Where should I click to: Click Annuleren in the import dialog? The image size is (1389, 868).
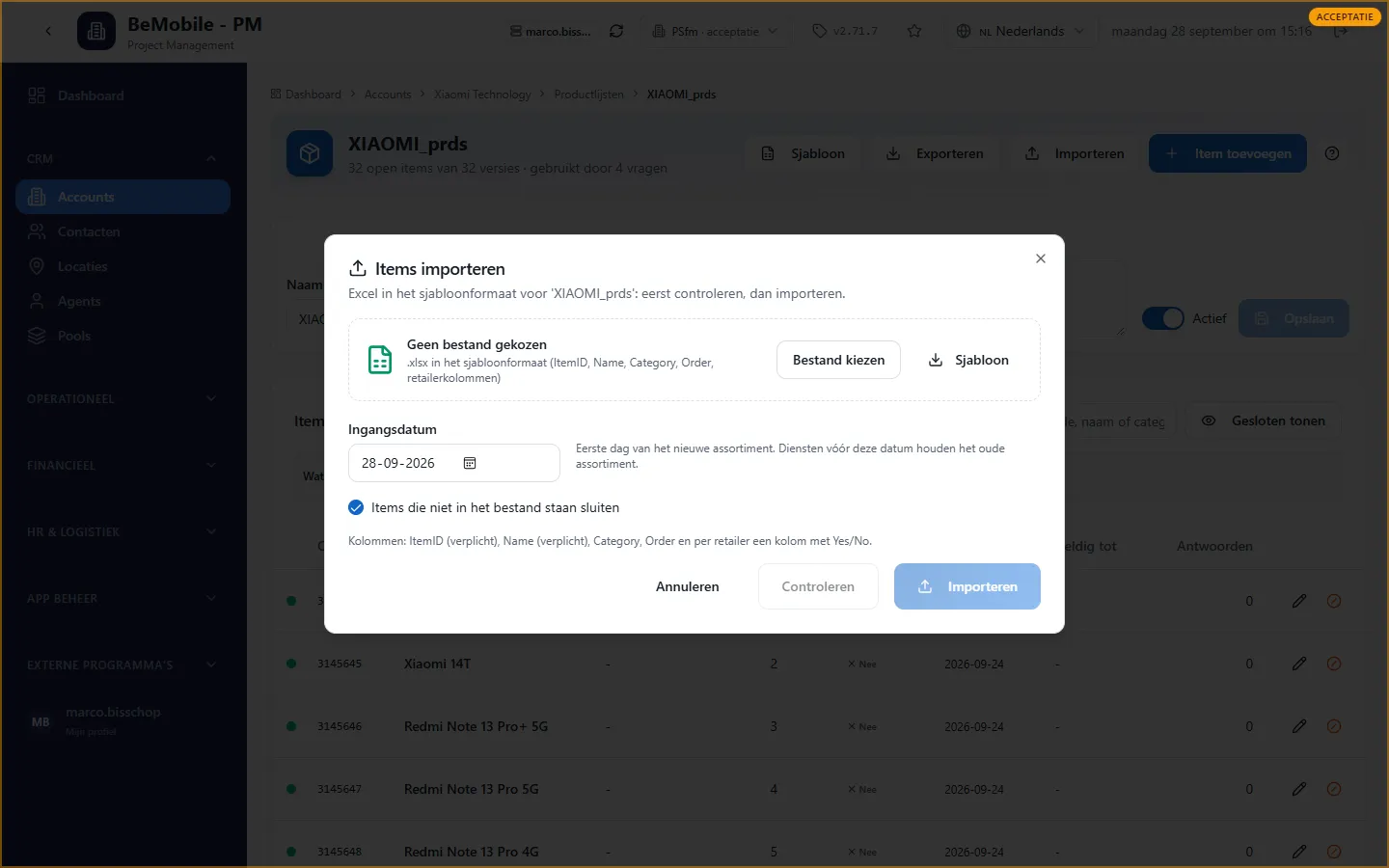coord(687,586)
